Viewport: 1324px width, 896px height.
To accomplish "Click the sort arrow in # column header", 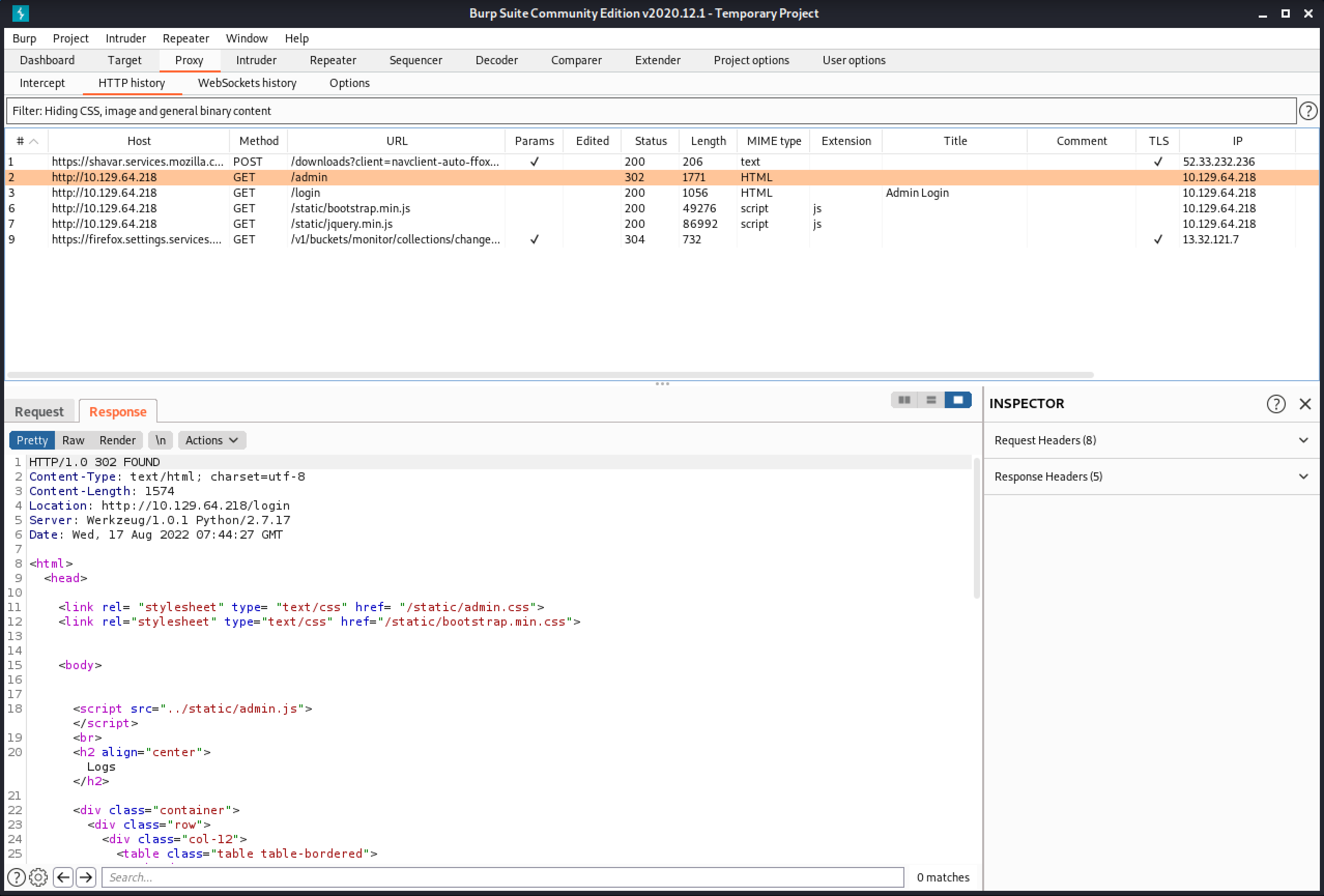I will (x=34, y=141).
